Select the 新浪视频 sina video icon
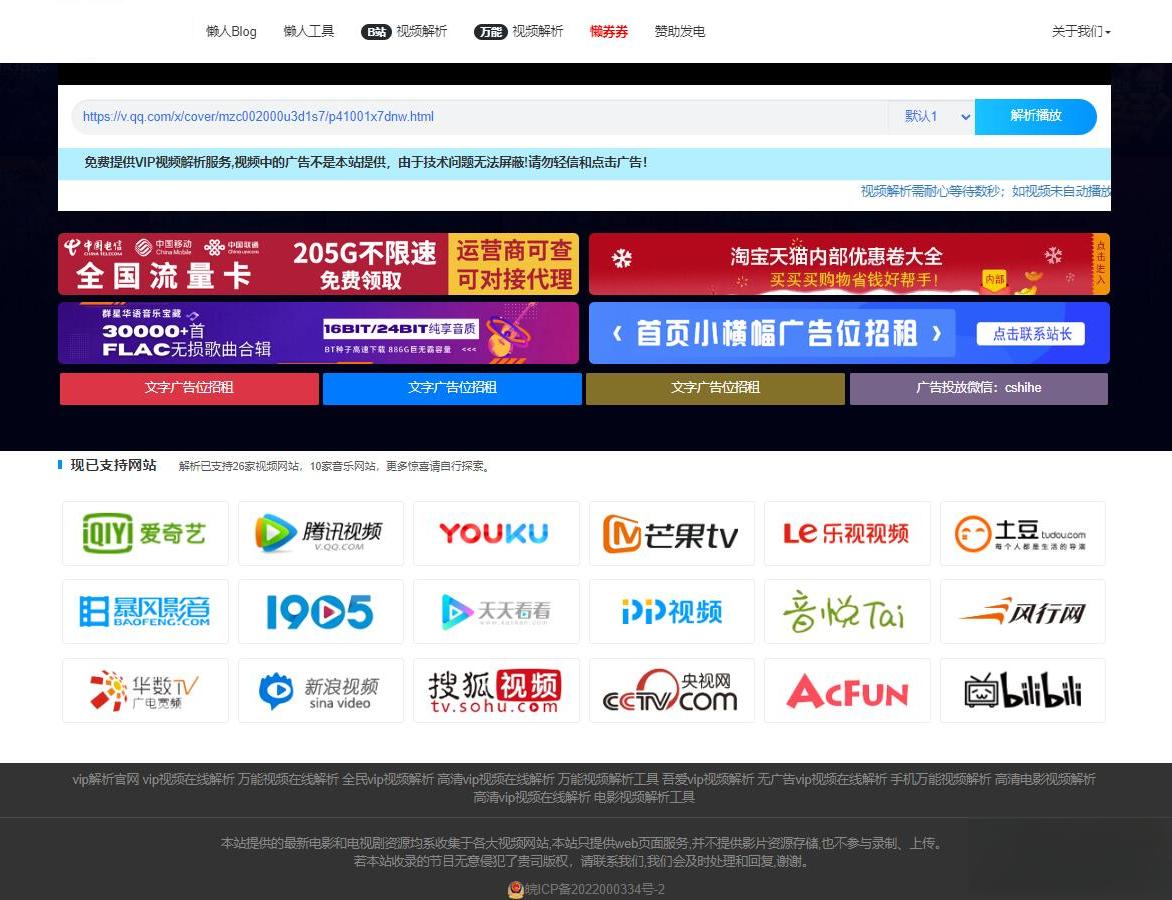This screenshot has height=900, width=1172. (320, 690)
